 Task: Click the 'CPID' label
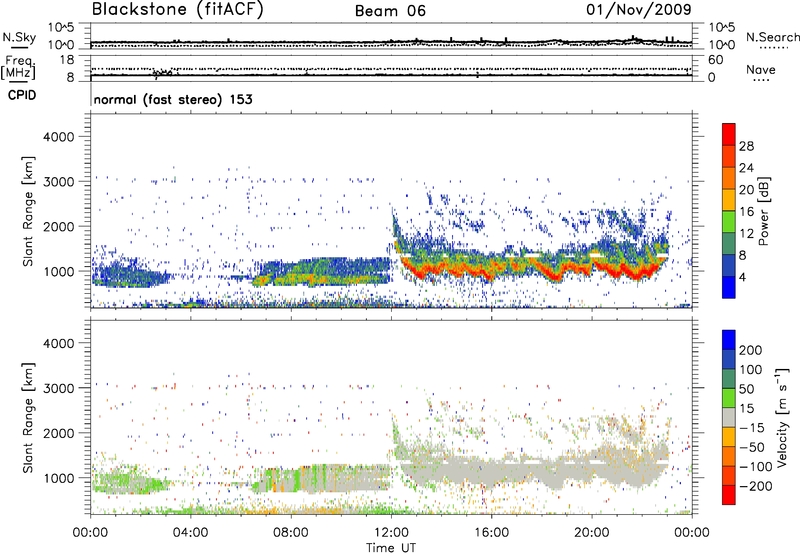click(22, 95)
